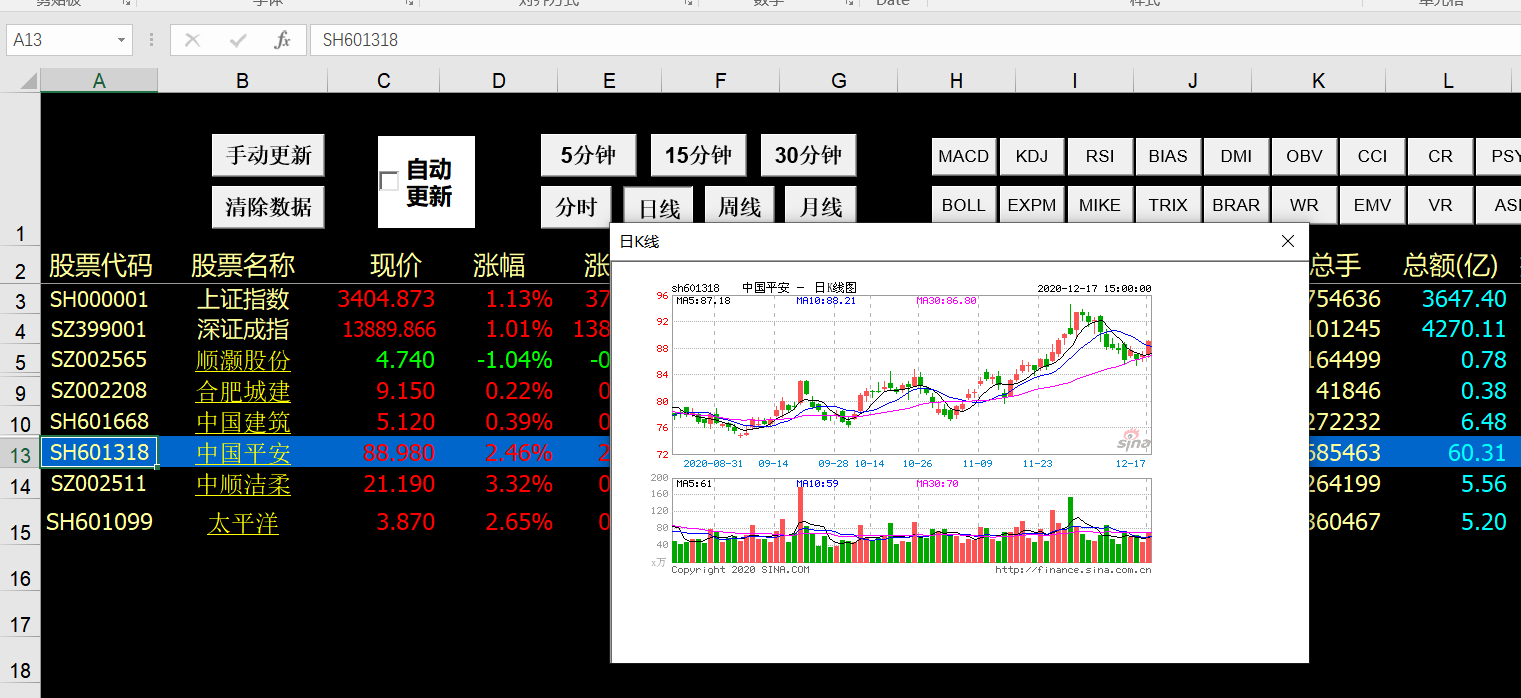The height and width of the screenshot is (698, 1521).
Task: Click the EMV indicator button
Action: 1372,205
